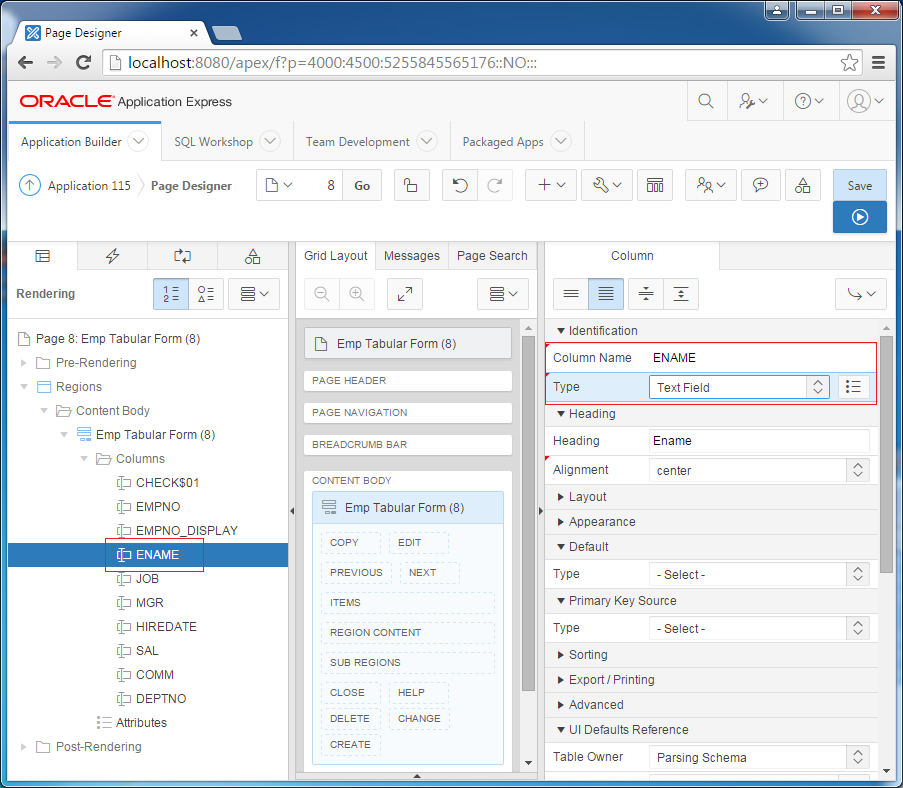
Task: Open the Packaged Apps tab
Action: (x=503, y=142)
